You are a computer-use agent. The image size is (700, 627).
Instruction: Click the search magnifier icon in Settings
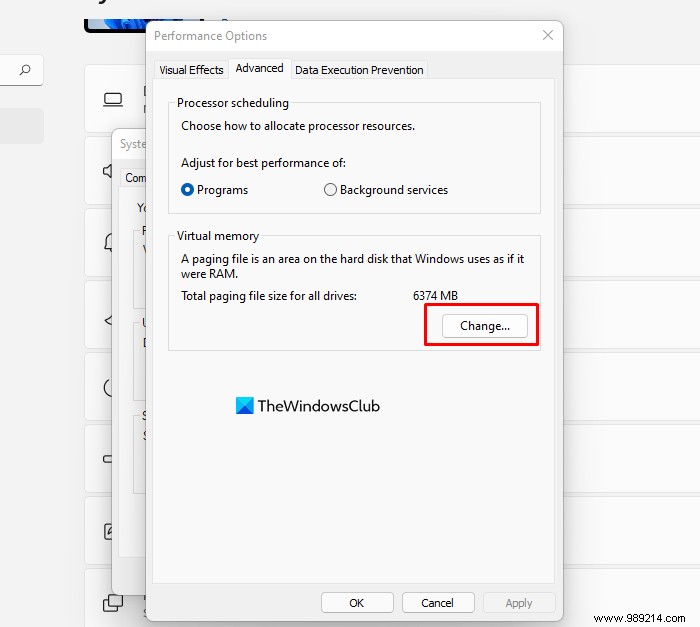click(25, 70)
